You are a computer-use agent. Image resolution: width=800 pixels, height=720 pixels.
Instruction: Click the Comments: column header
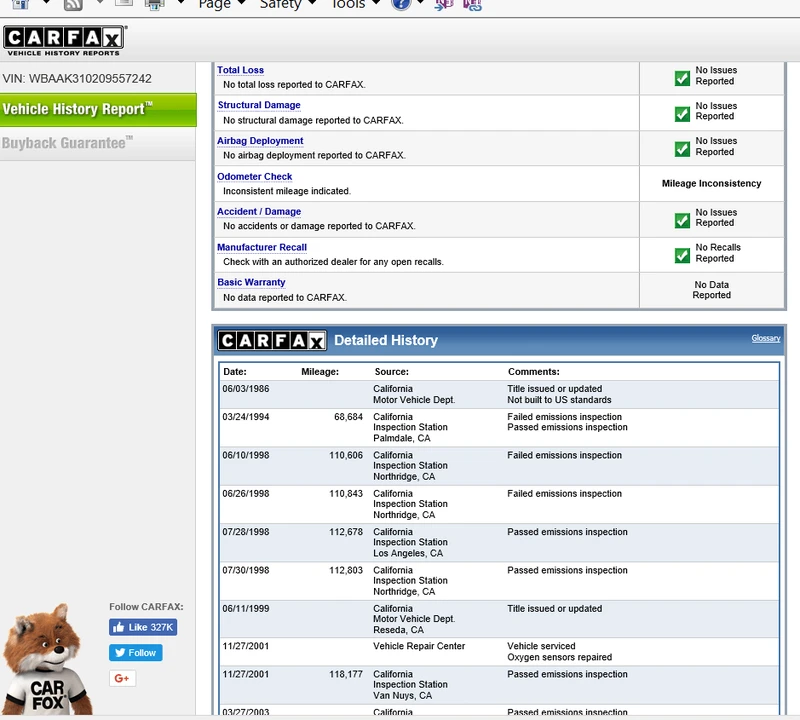(534, 372)
